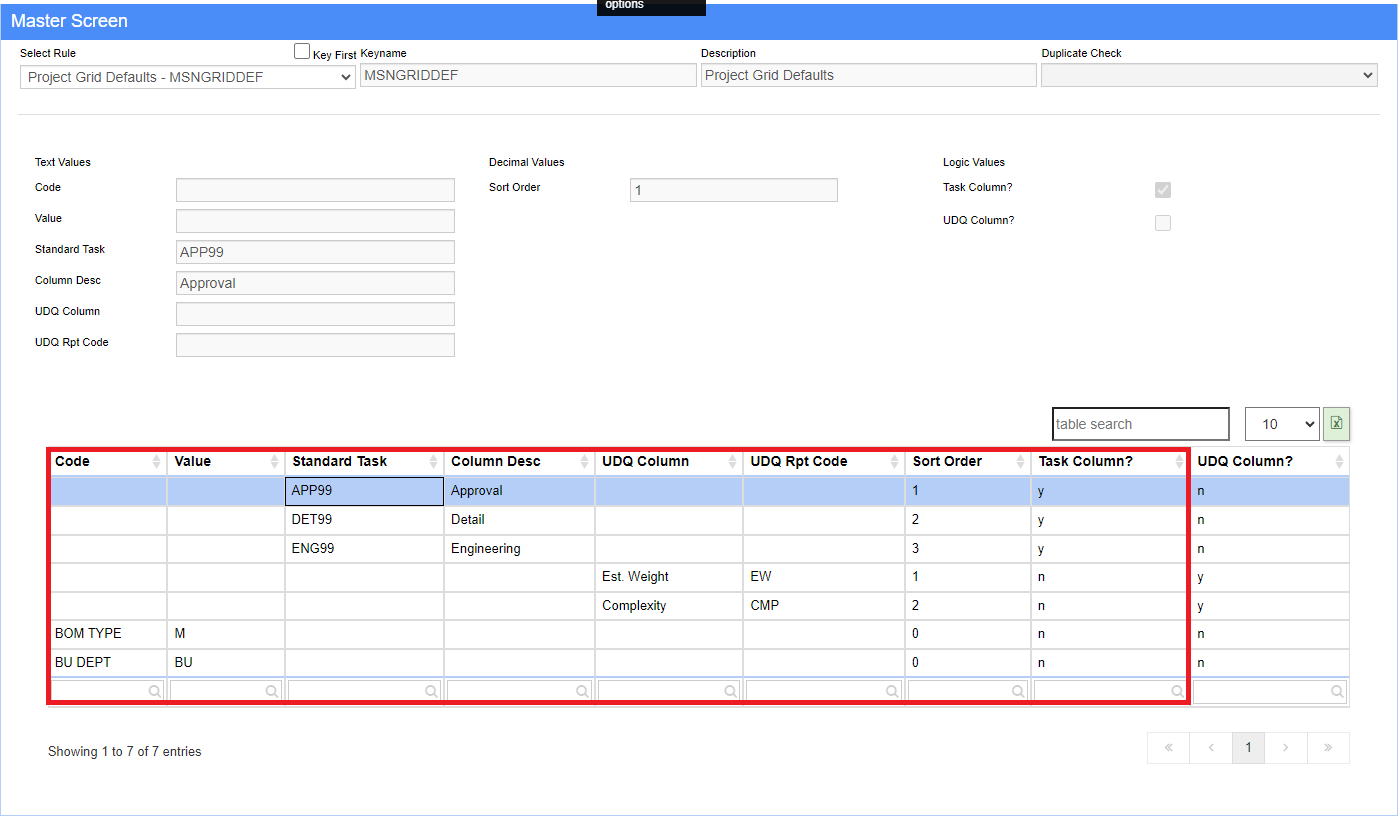1399x818 pixels.
Task: Select the DET99 cell
Action: point(364,520)
